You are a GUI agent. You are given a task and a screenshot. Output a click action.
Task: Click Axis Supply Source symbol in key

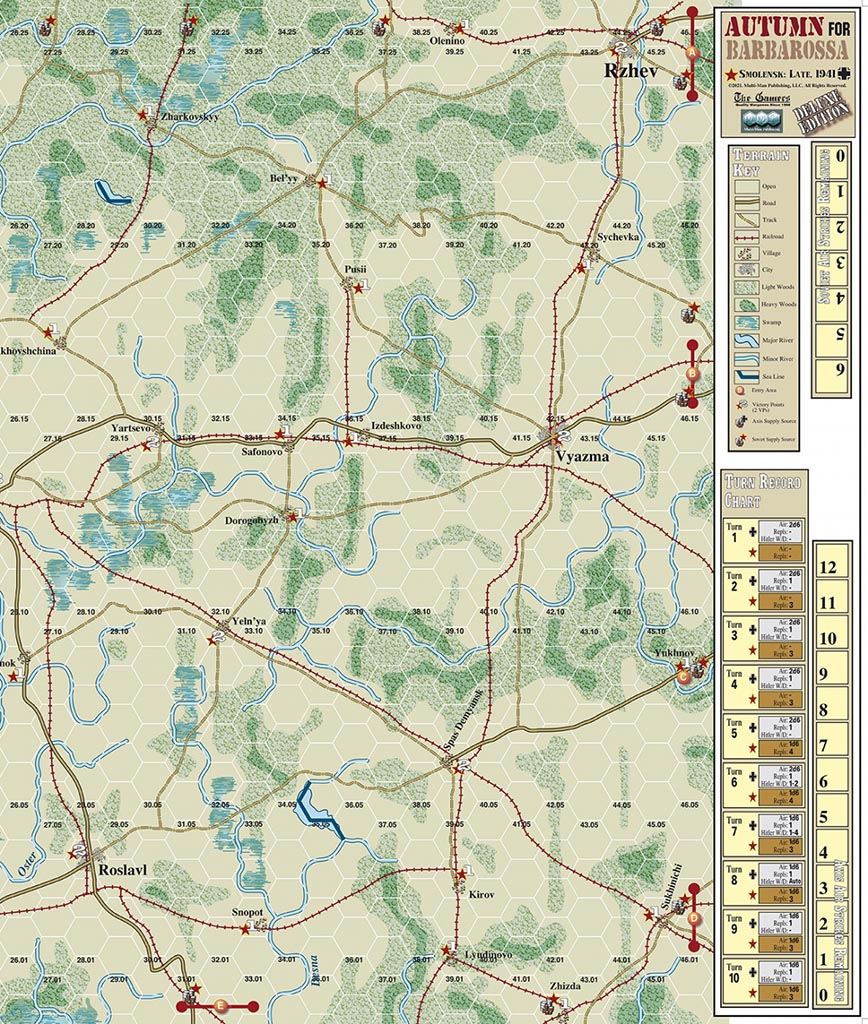743,422
